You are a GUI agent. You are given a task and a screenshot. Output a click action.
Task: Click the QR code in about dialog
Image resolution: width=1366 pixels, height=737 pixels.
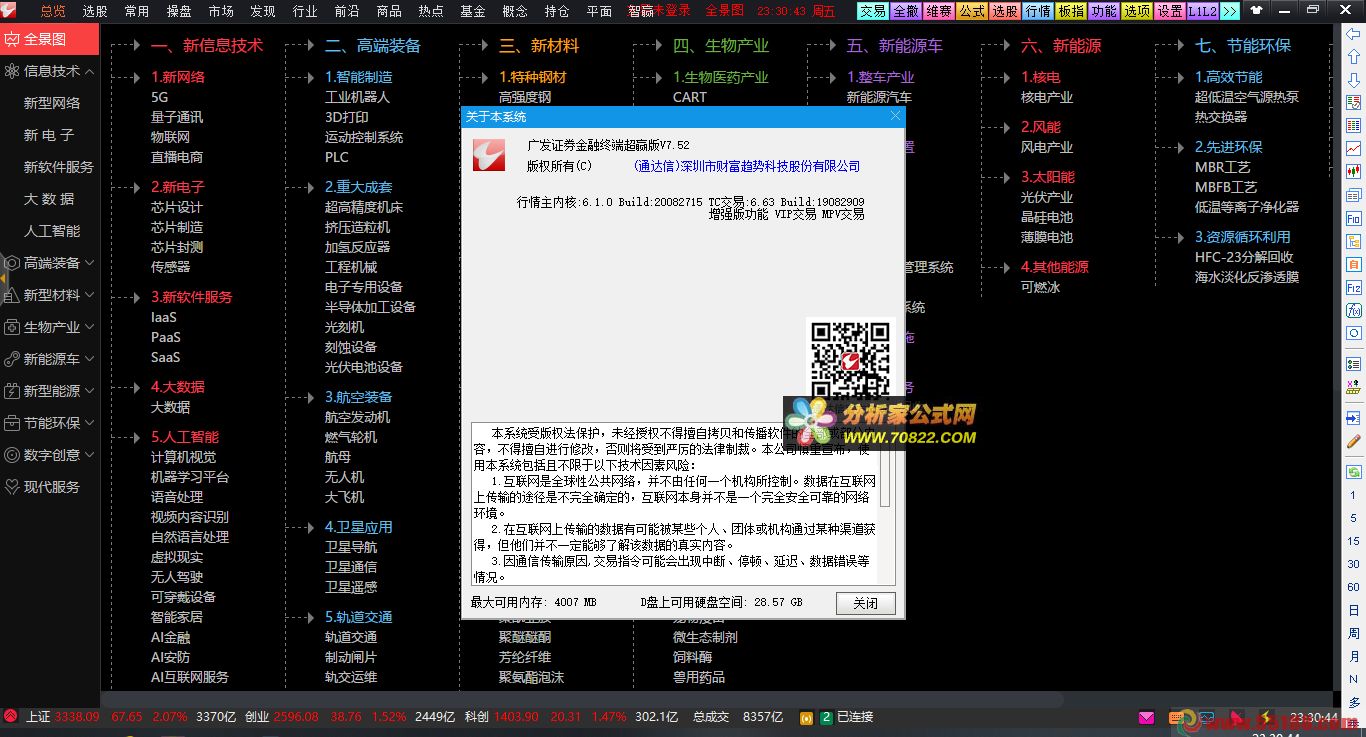pyautogui.click(x=850, y=360)
